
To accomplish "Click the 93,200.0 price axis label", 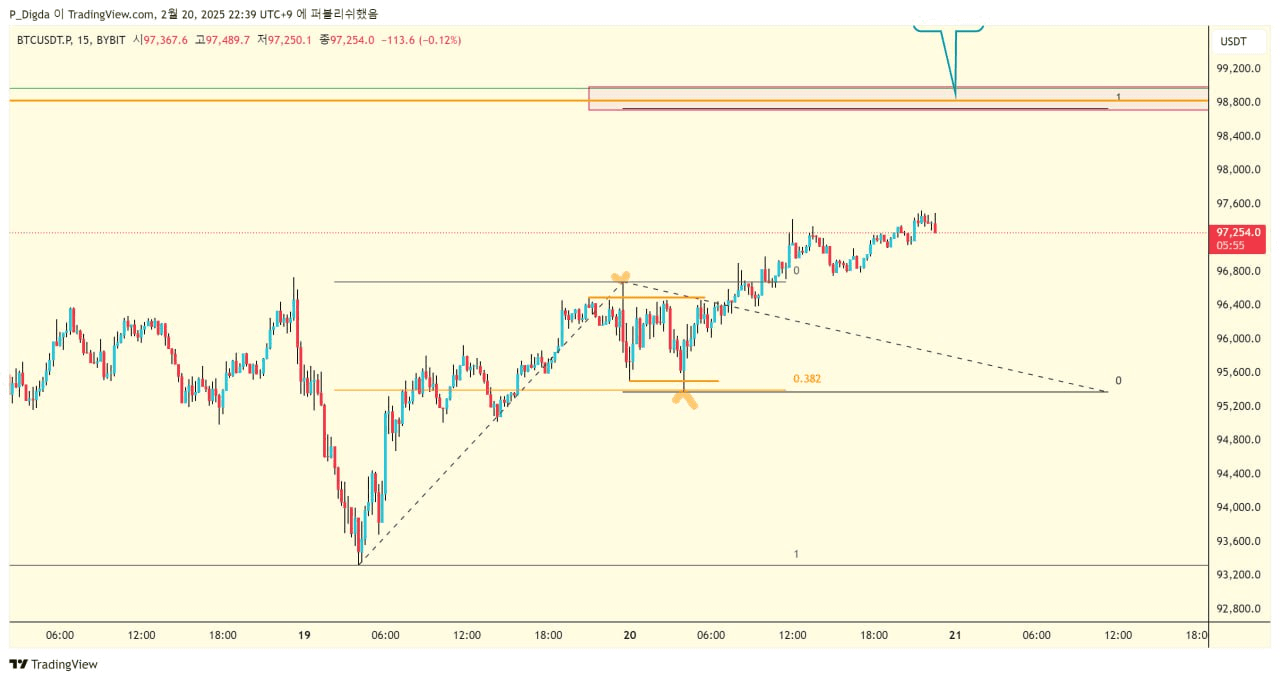I will (x=1237, y=575).
